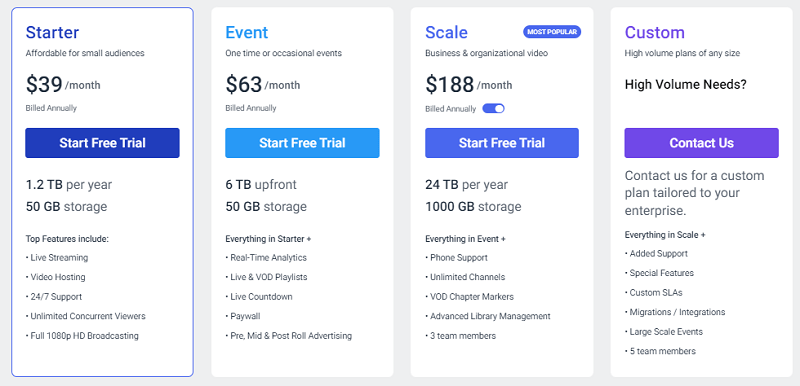The height and width of the screenshot is (386, 800).
Task: Click the $188 /month price
Action: pyautogui.click(x=469, y=85)
